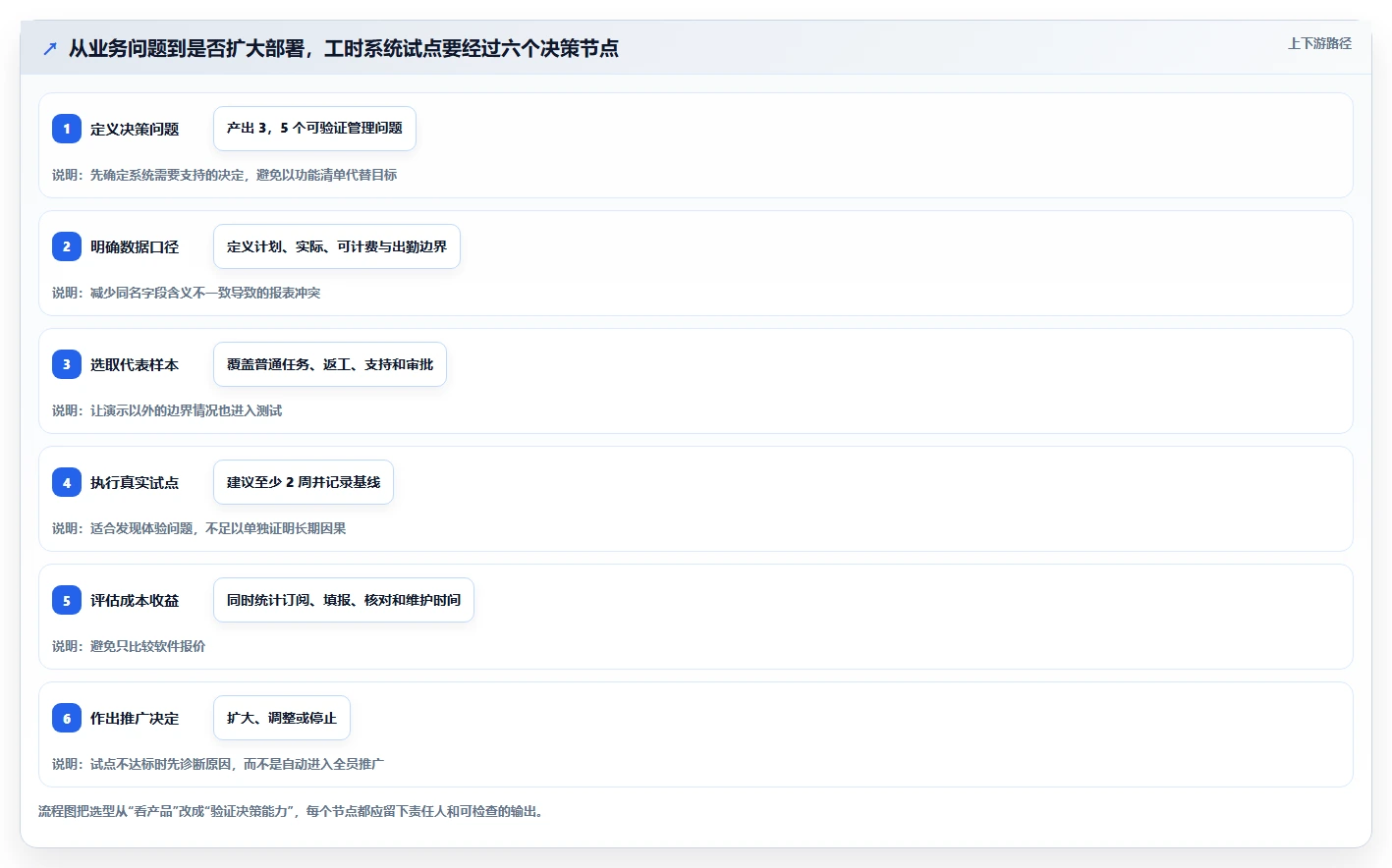Image resolution: width=1392 pixels, height=868 pixels.
Task: Click the 建议至少 2 周并记录基线 chip
Action: (x=304, y=482)
